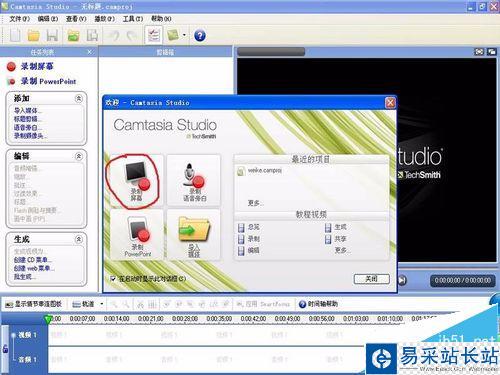The height and width of the screenshot is (375, 500).
Task: Open the 播放 (Play) menu
Action: tap(104, 19)
